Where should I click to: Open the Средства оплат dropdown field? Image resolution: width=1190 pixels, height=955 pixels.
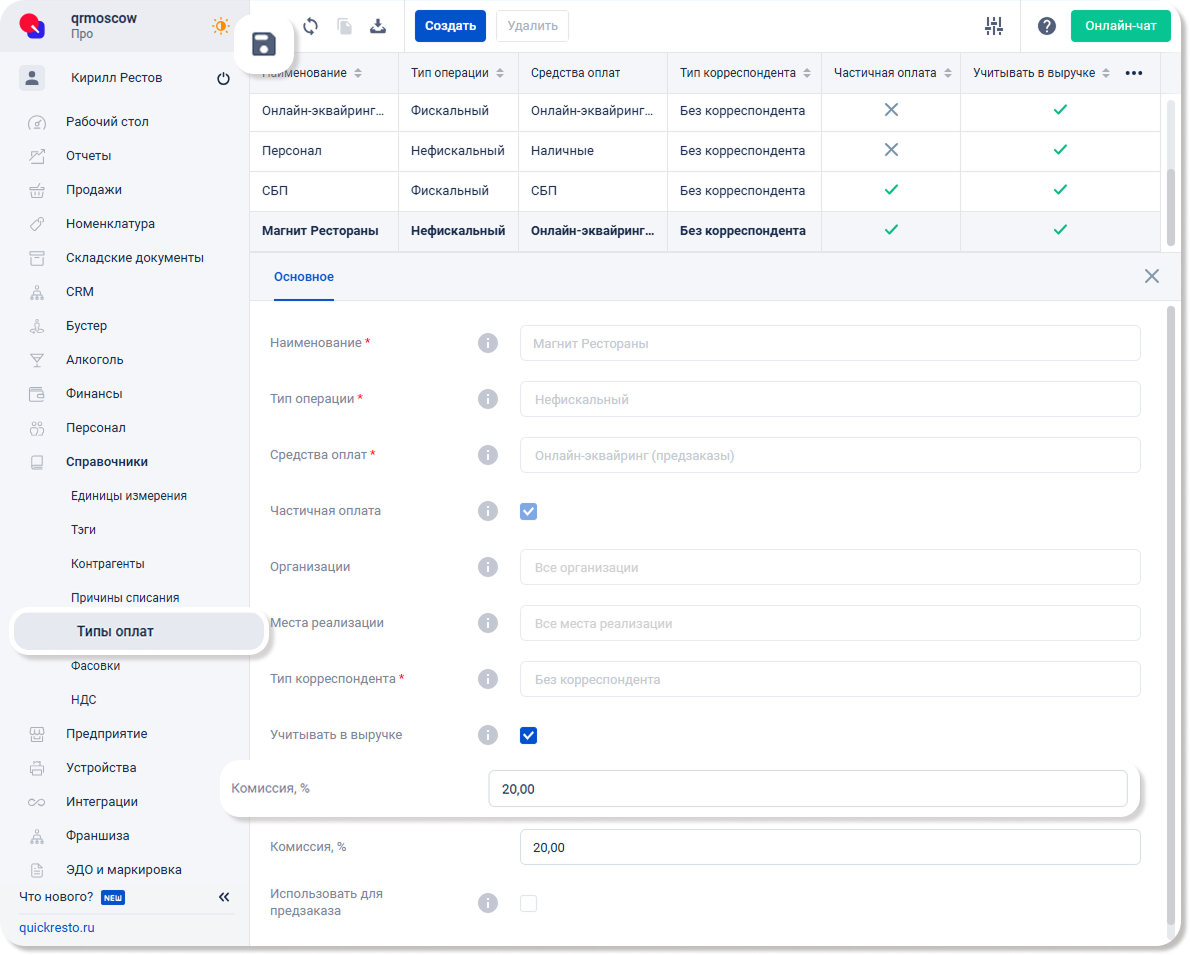pos(830,455)
